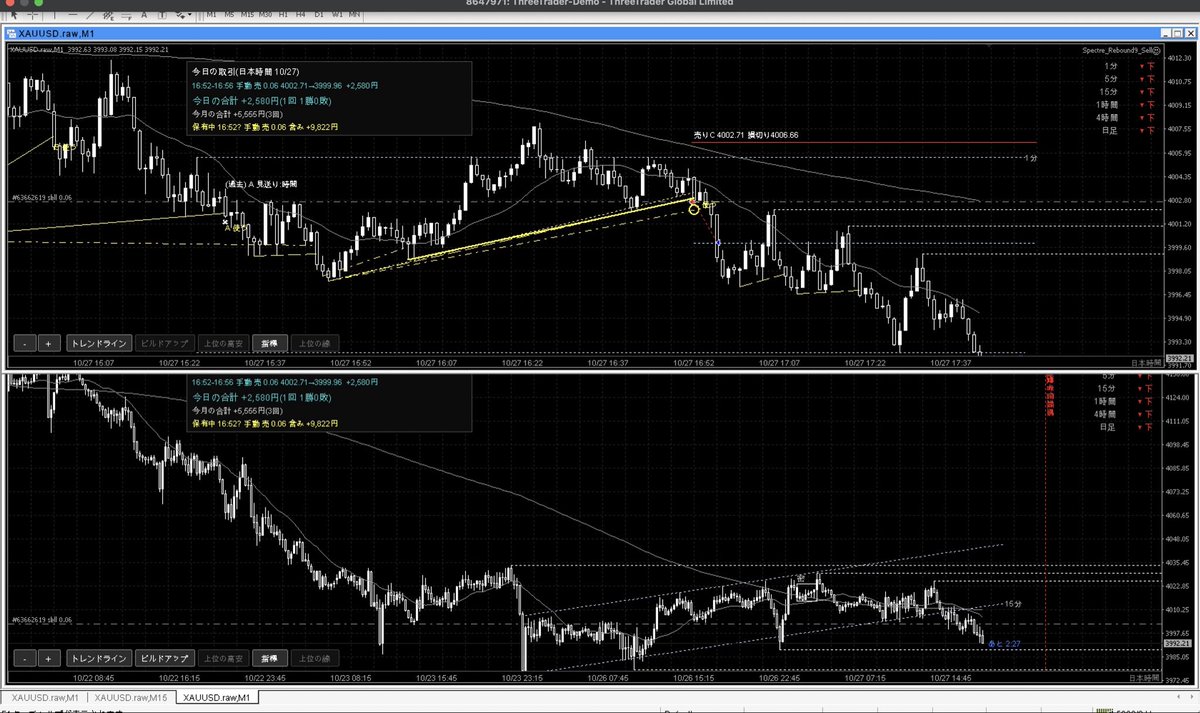Image resolution: width=1200 pixels, height=713 pixels.
Task: Switch chart timeframe to H1
Action: tap(283, 15)
